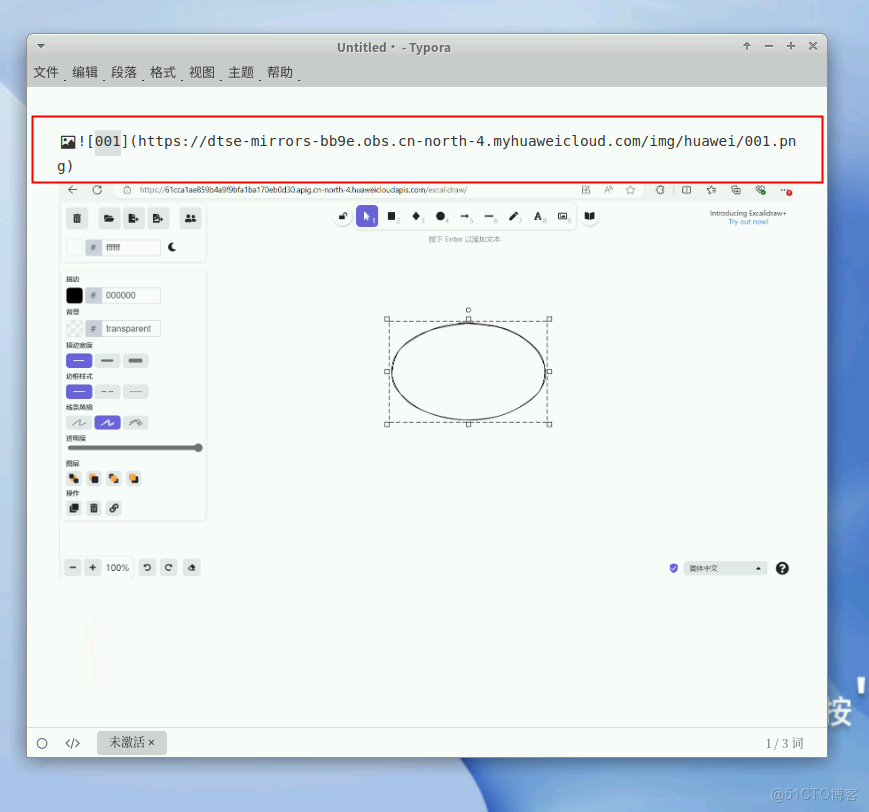This screenshot has width=869, height=812.
Task: Select cartoonist sloppiness style
Action: 136,423
